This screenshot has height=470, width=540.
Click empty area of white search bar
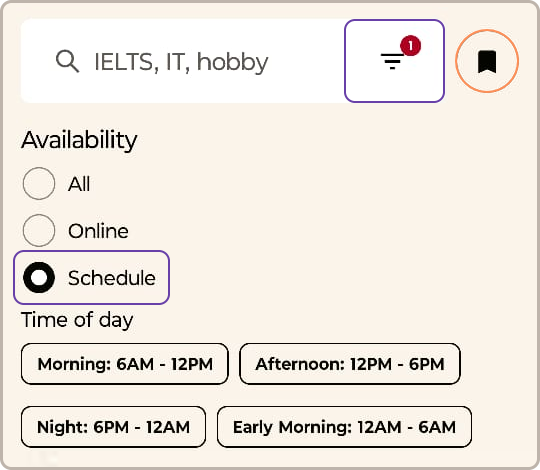pyautogui.click(x=307, y=61)
